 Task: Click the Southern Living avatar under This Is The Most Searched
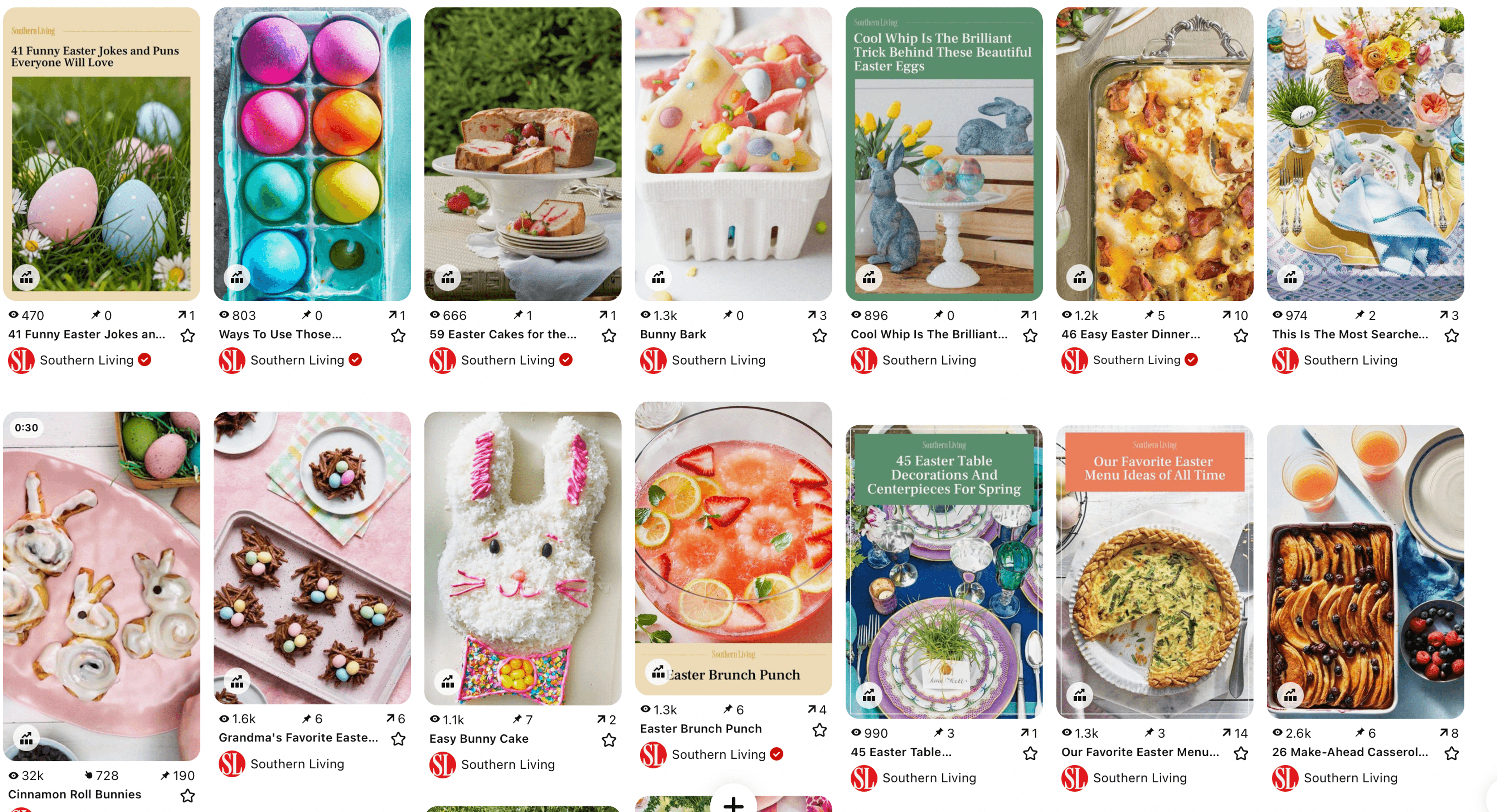1284,360
